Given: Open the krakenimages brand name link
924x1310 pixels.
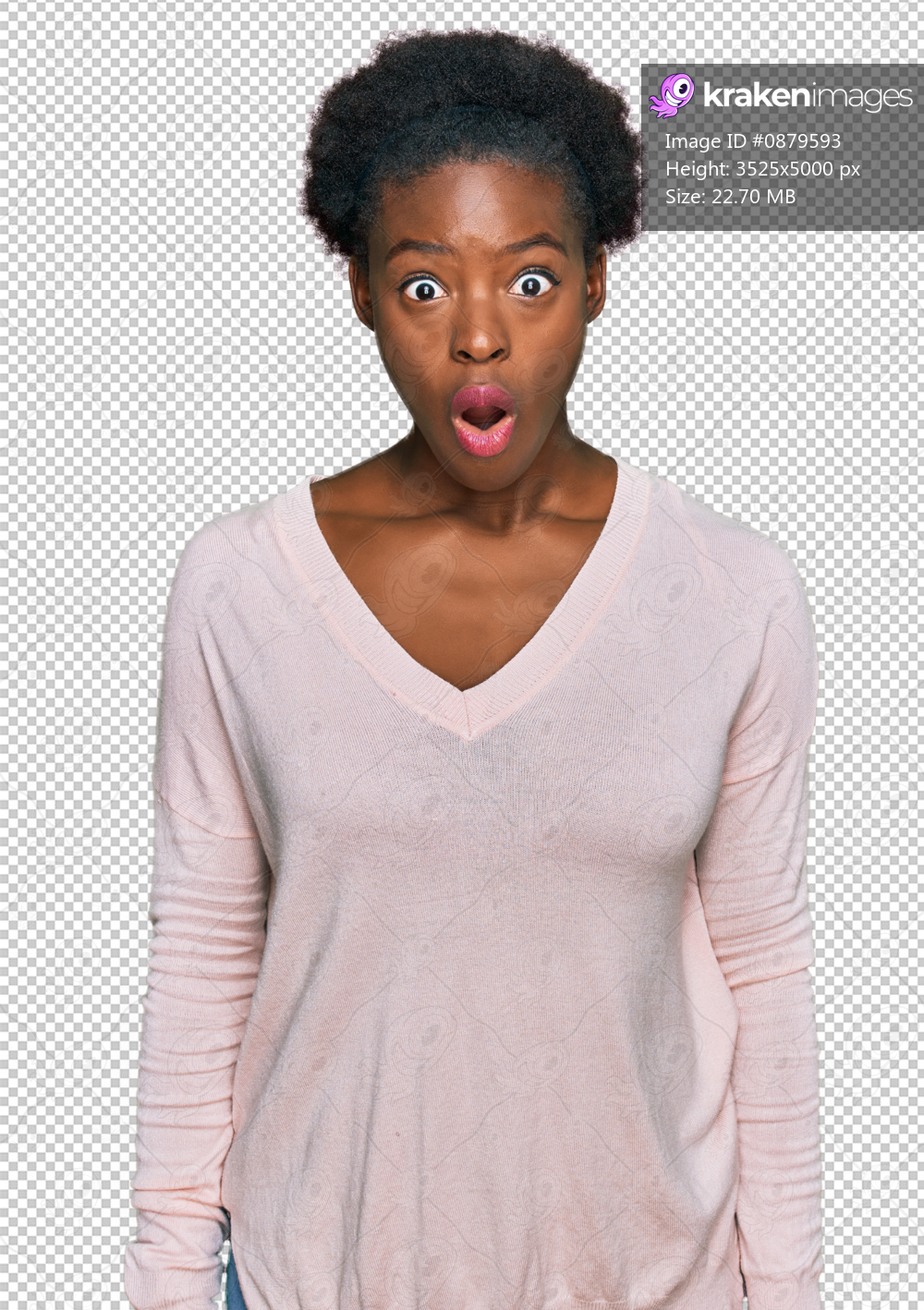Looking at the screenshot, I should (x=807, y=96).
